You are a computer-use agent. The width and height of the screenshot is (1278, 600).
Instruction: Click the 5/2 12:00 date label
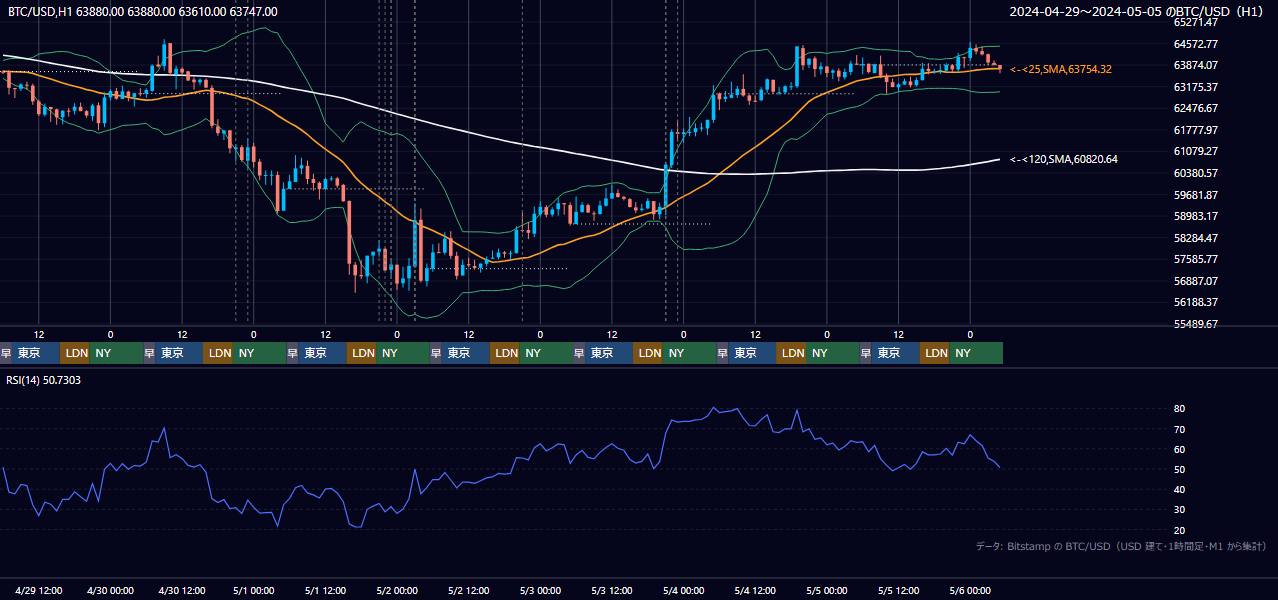tap(469, 590)
